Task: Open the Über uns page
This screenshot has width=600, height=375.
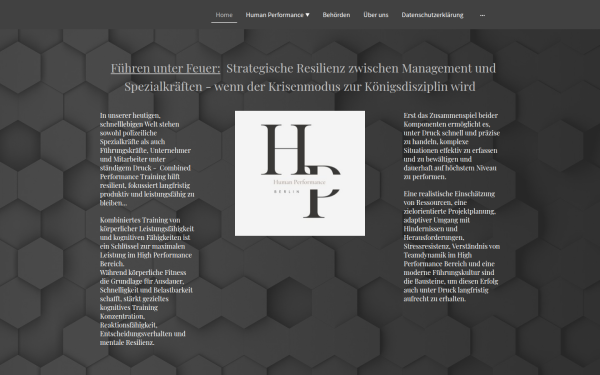Action: [x=375, y=15]
